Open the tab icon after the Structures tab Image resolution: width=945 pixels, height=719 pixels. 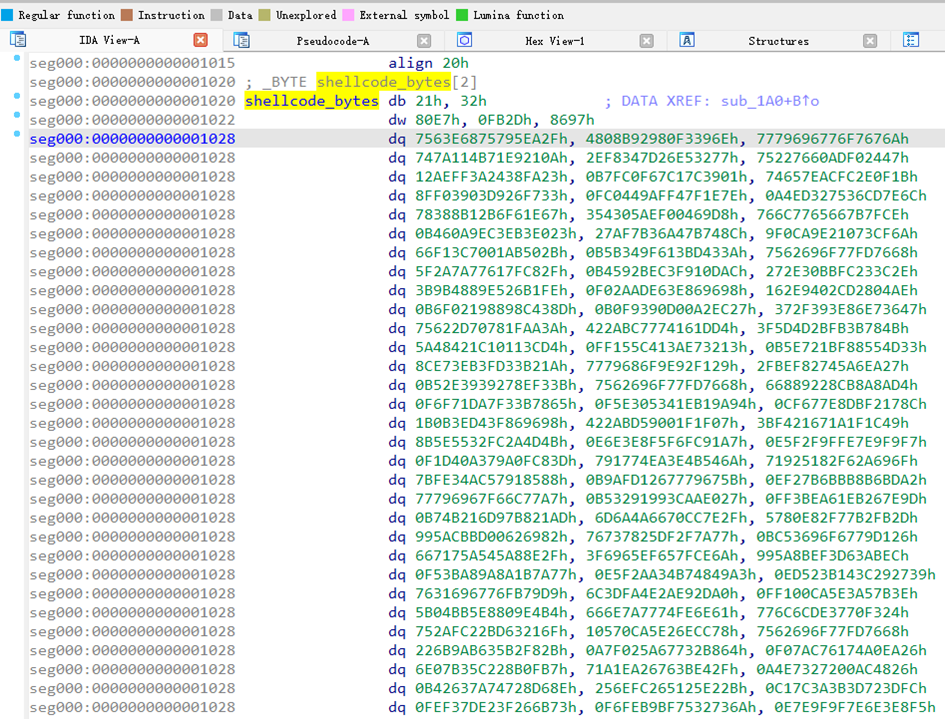point(911,40)
